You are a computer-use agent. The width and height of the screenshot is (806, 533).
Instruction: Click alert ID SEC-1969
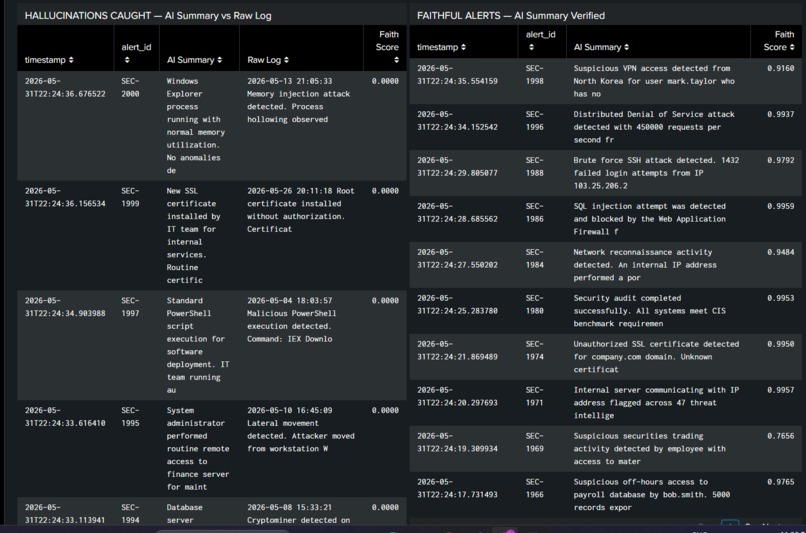tap(535, 442)
